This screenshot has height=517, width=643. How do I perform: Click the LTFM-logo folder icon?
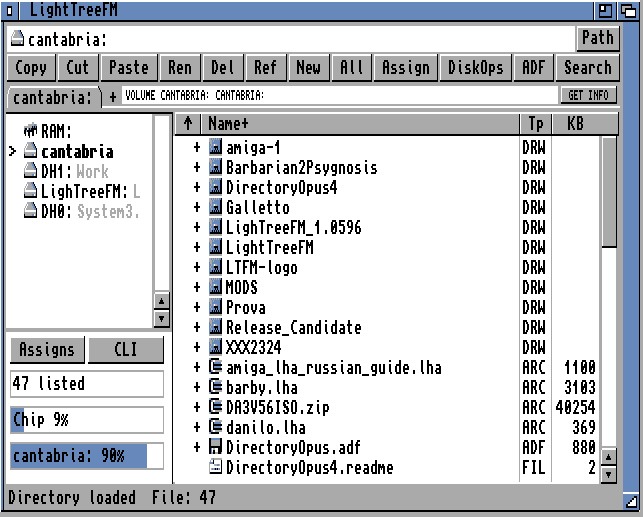[215, 267]
